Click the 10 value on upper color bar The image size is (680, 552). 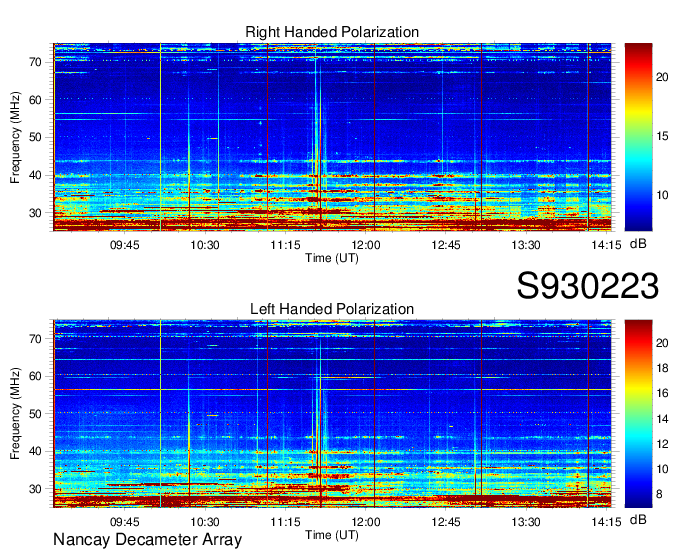[x=662, y=196]
